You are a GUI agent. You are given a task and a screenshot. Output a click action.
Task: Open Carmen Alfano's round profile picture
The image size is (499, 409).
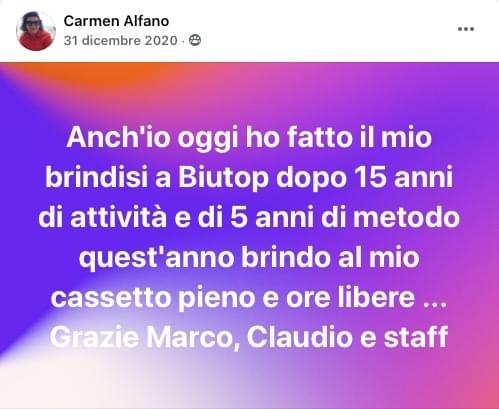(36, 31)
